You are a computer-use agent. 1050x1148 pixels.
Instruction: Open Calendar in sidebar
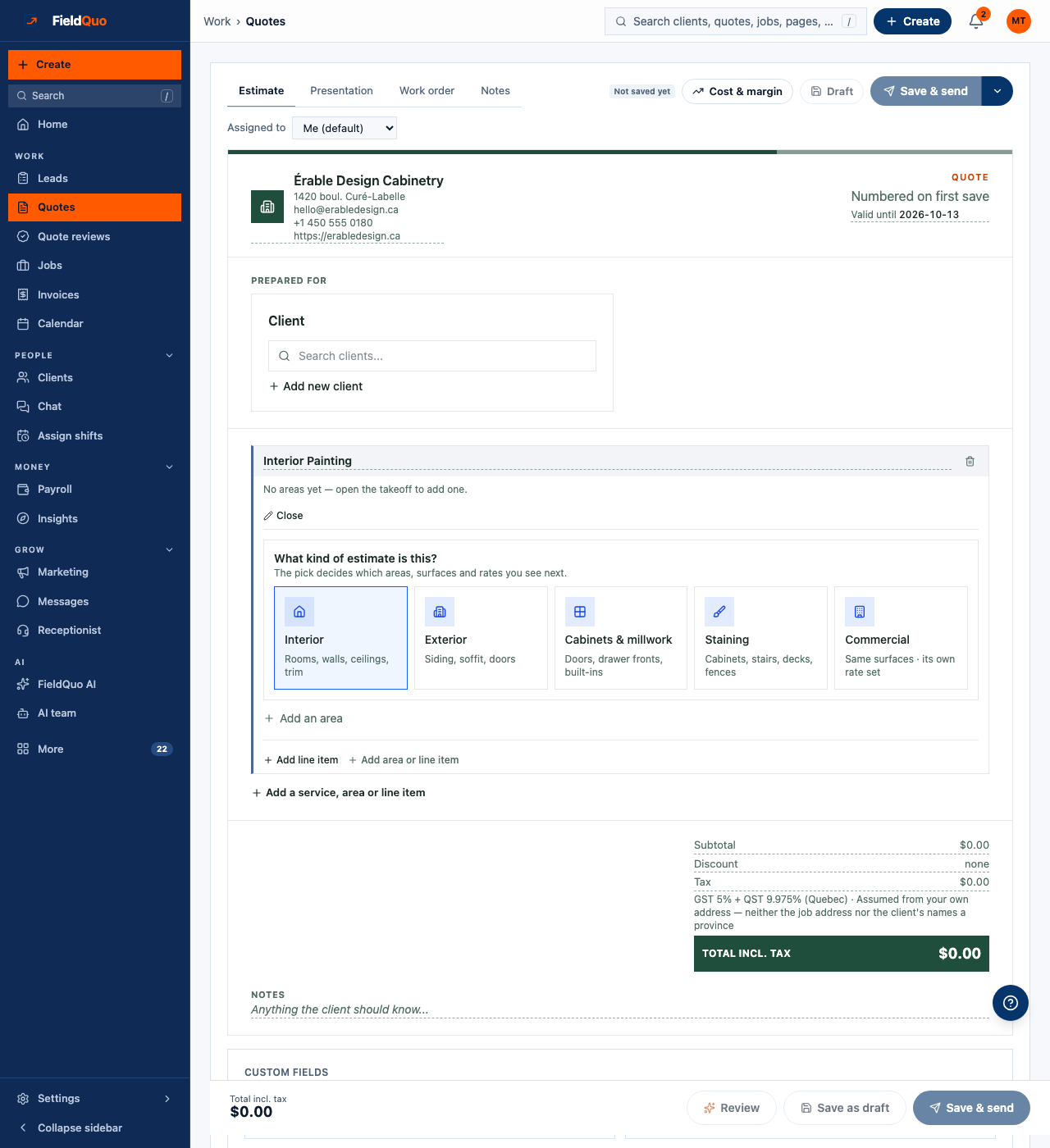tap(94, 324)
